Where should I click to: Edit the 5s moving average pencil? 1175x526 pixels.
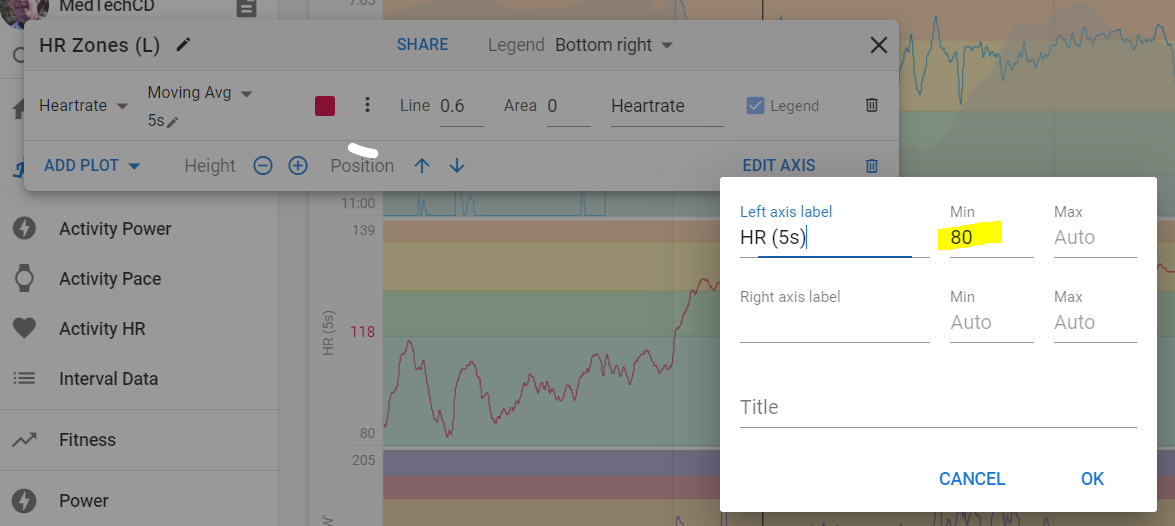pos(172,122)
